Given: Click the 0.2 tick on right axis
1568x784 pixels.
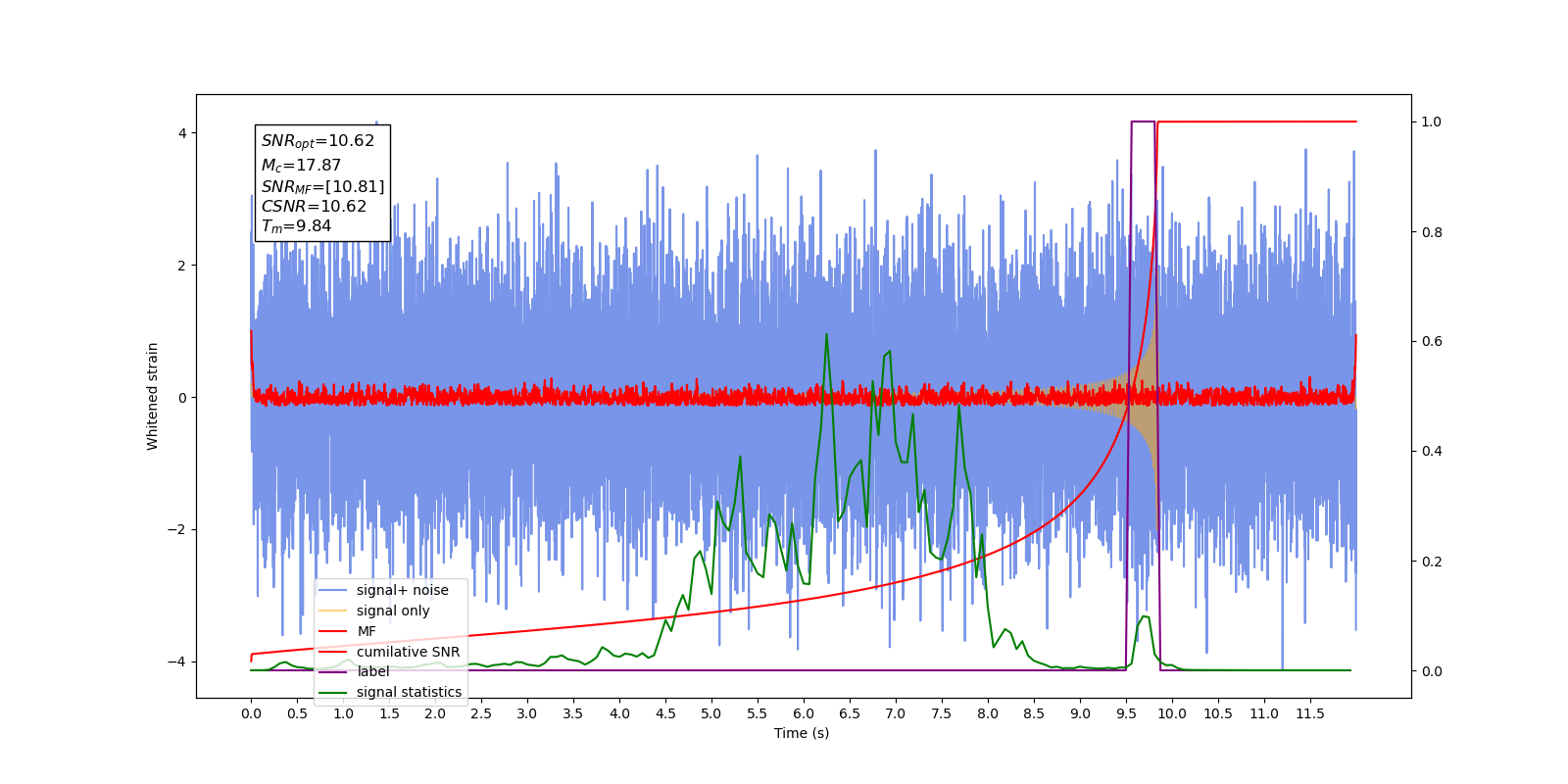Looking at the screenshot, I should (1432, 562).
